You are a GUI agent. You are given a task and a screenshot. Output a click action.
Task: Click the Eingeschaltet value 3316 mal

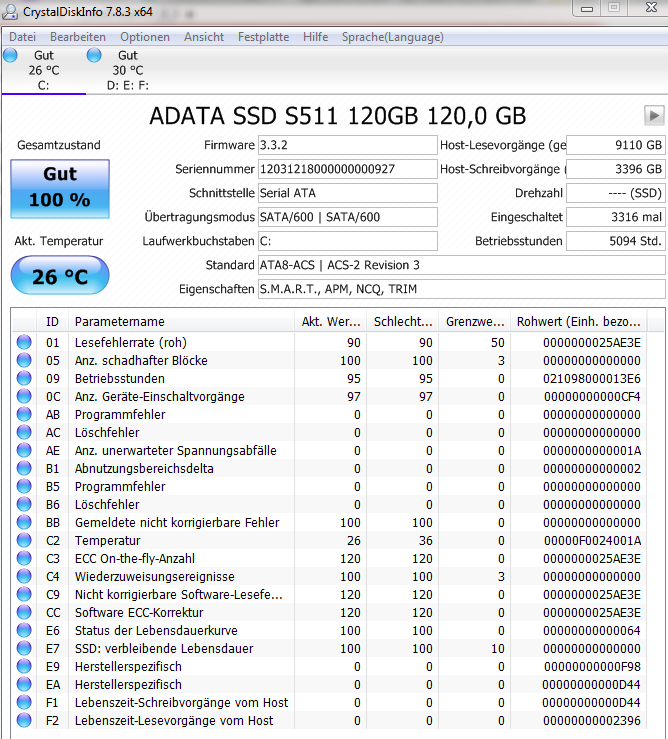pyautogui.click(x=616, y=217)
